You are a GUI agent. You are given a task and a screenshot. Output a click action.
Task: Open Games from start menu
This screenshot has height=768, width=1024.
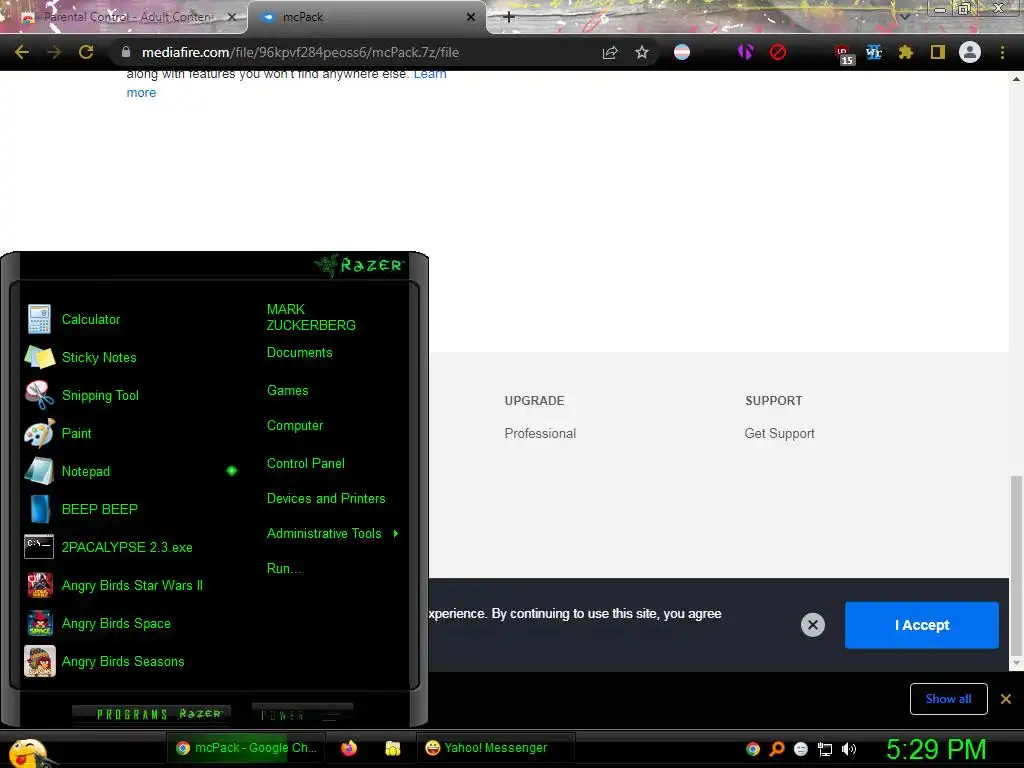tap(287, 391)
